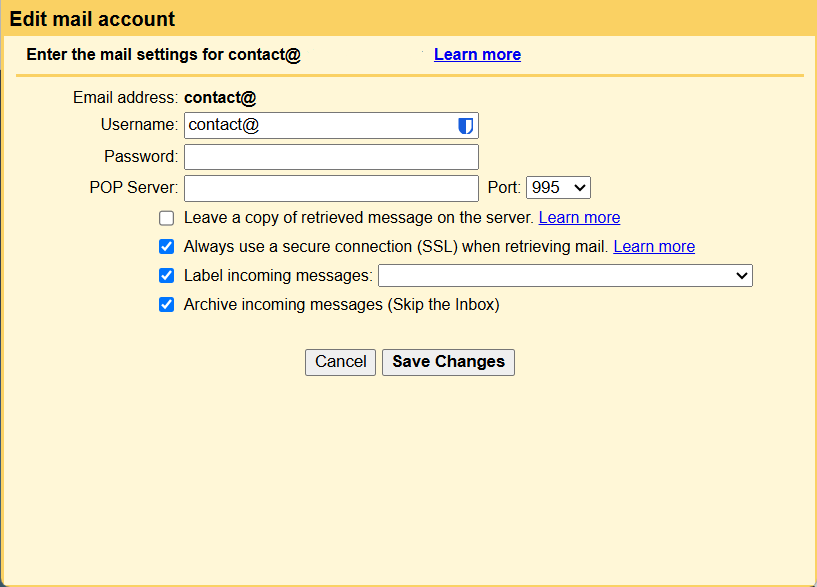Open the Port 995 dropdown

coord(558,188)
